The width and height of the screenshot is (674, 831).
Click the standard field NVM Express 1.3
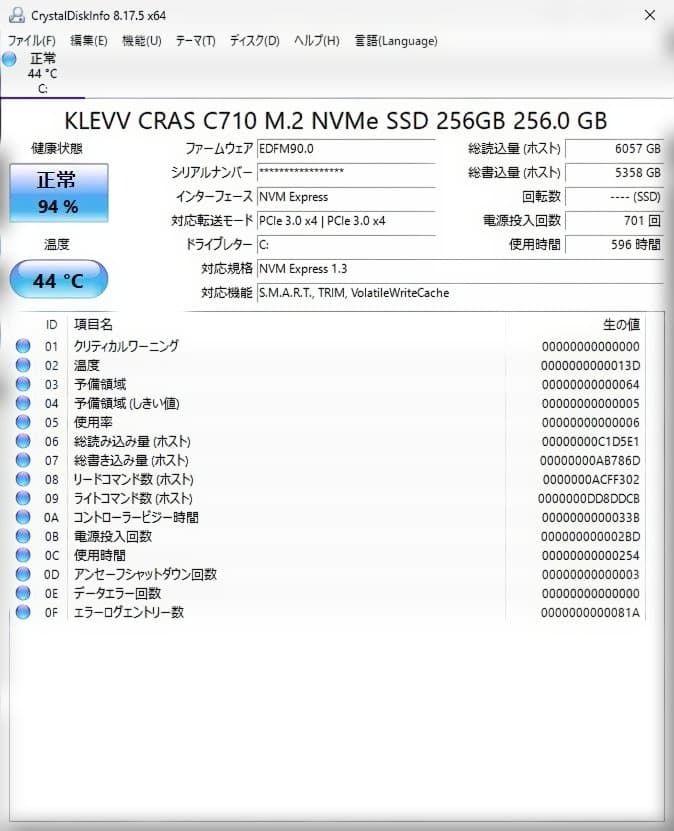tap(460, 269)
